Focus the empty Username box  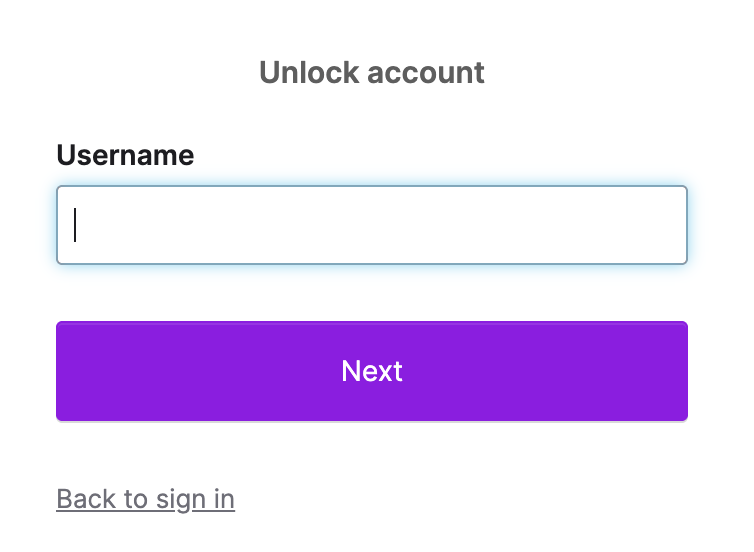pos(371,225)
